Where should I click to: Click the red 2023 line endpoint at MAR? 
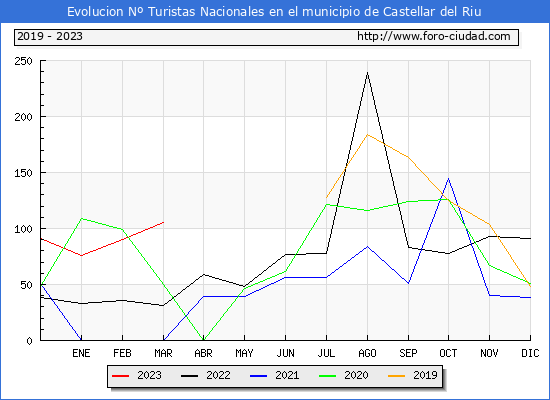pos(163,222)
